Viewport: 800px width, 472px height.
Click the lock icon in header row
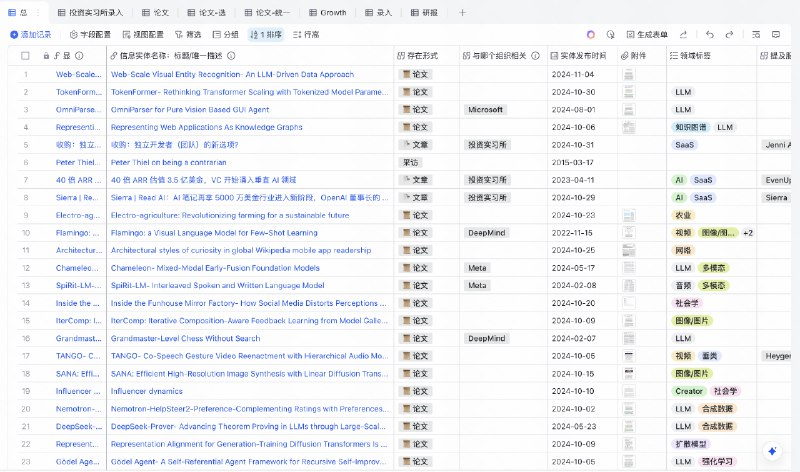point(46,56)
